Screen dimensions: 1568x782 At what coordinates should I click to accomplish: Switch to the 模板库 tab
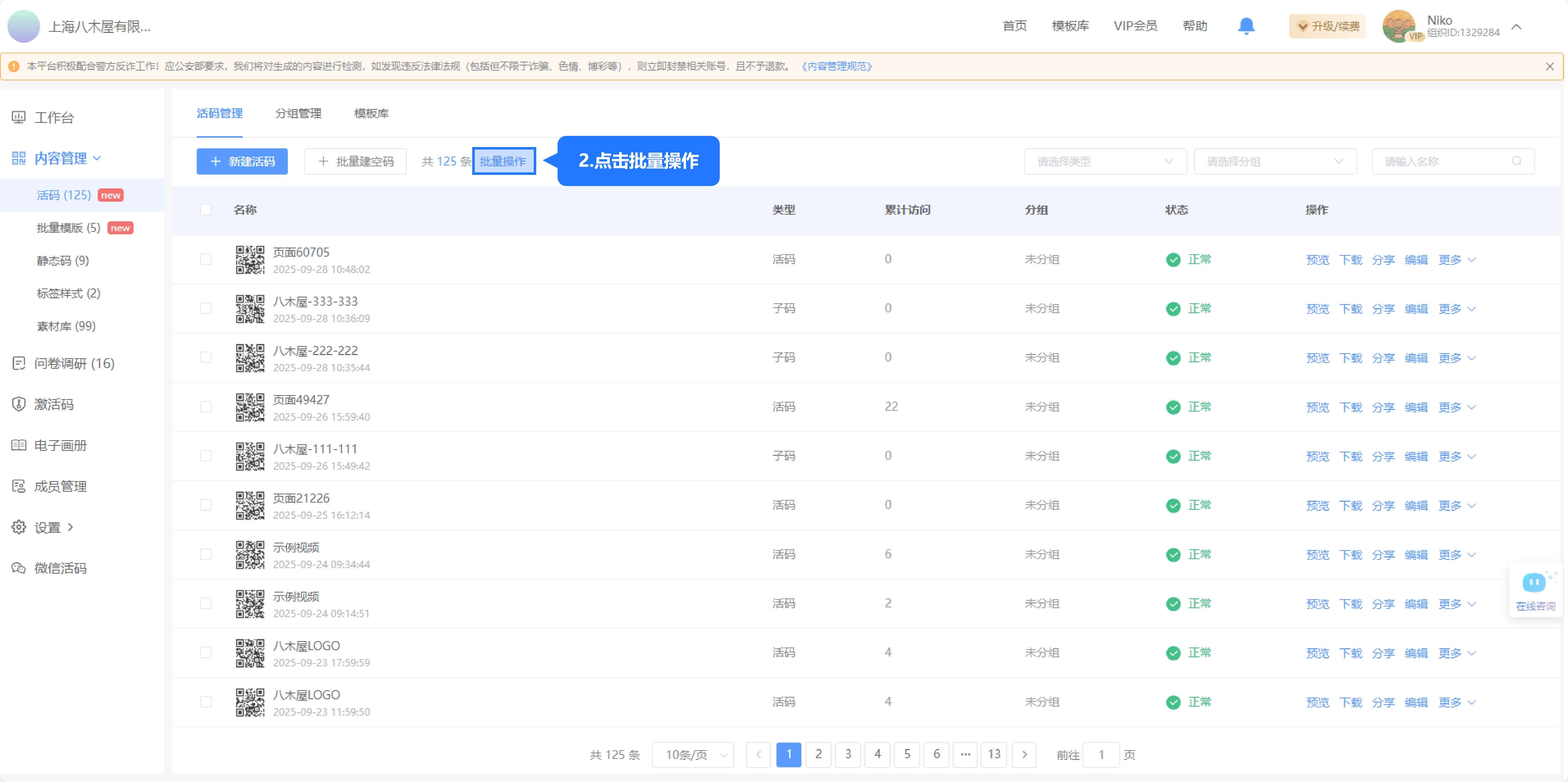pos(371,113)
